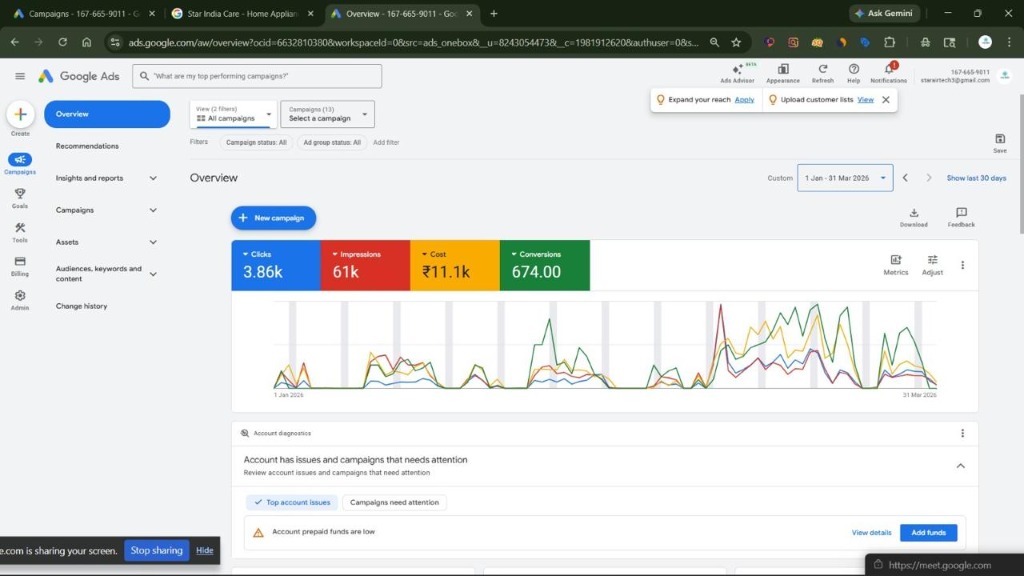Open the date range dropdown
Image resolution: width=1024 pixels, height=576 pixels.
click(844, 178)
